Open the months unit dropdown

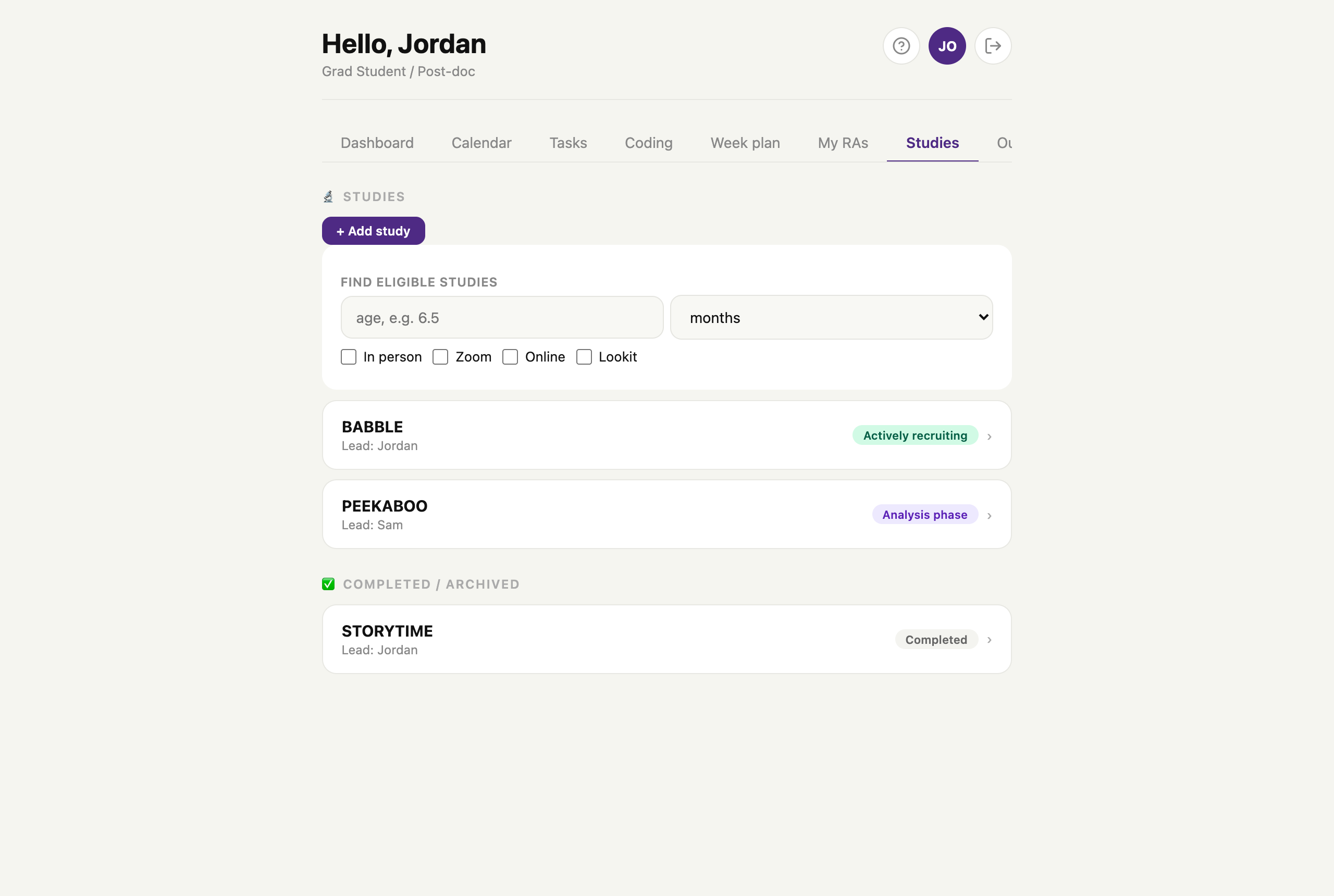[831, 317]
